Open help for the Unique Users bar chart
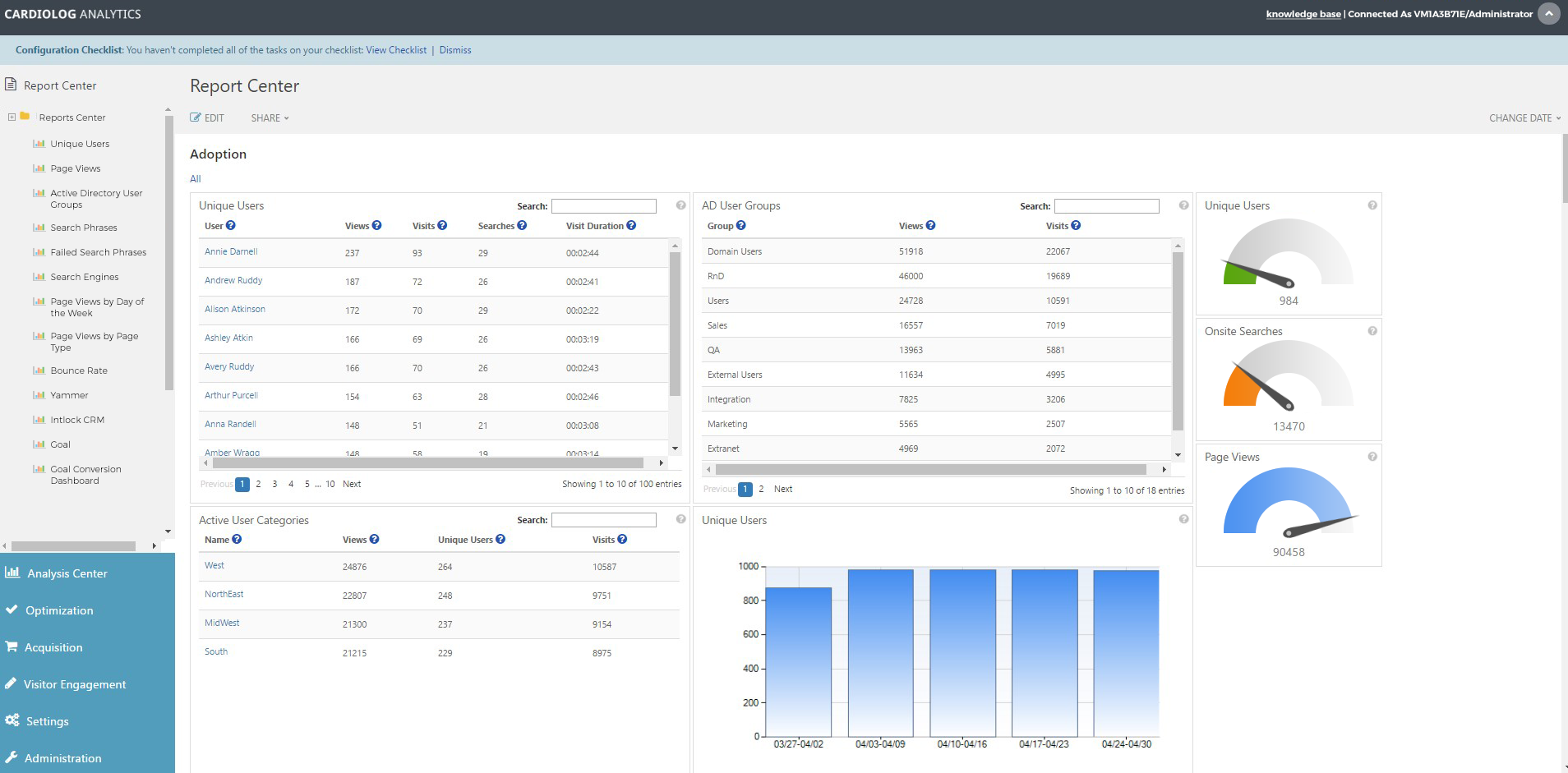The image size is (1568, 773). [x=1183, y=519]
